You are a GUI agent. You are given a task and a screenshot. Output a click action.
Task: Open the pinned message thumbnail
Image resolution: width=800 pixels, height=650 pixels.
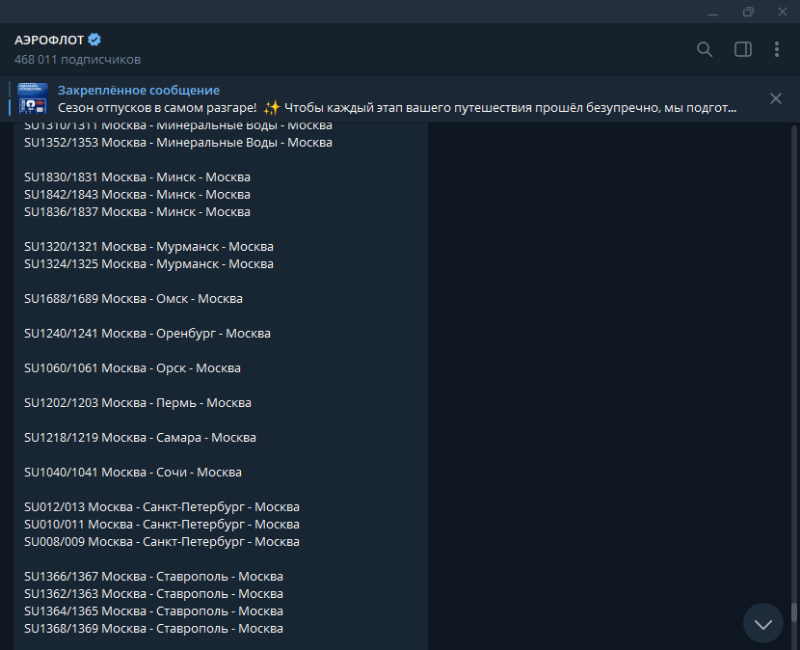pyautogui.click(x=33, y=98)
